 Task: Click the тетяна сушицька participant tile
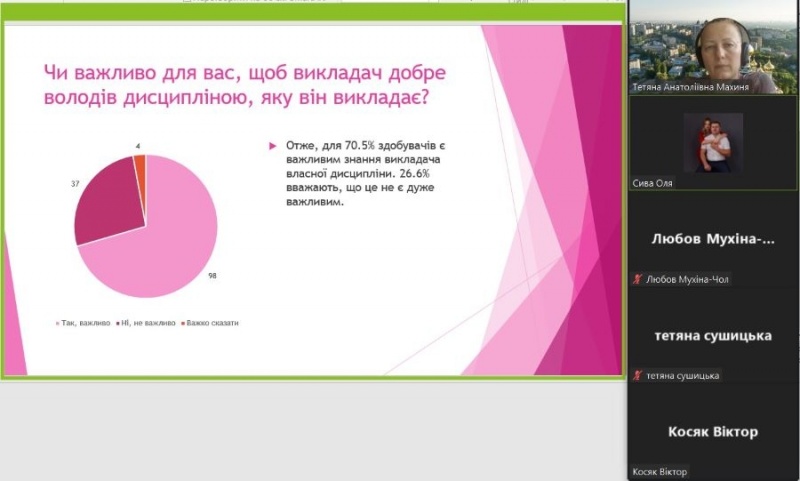(x=713, y=335)
